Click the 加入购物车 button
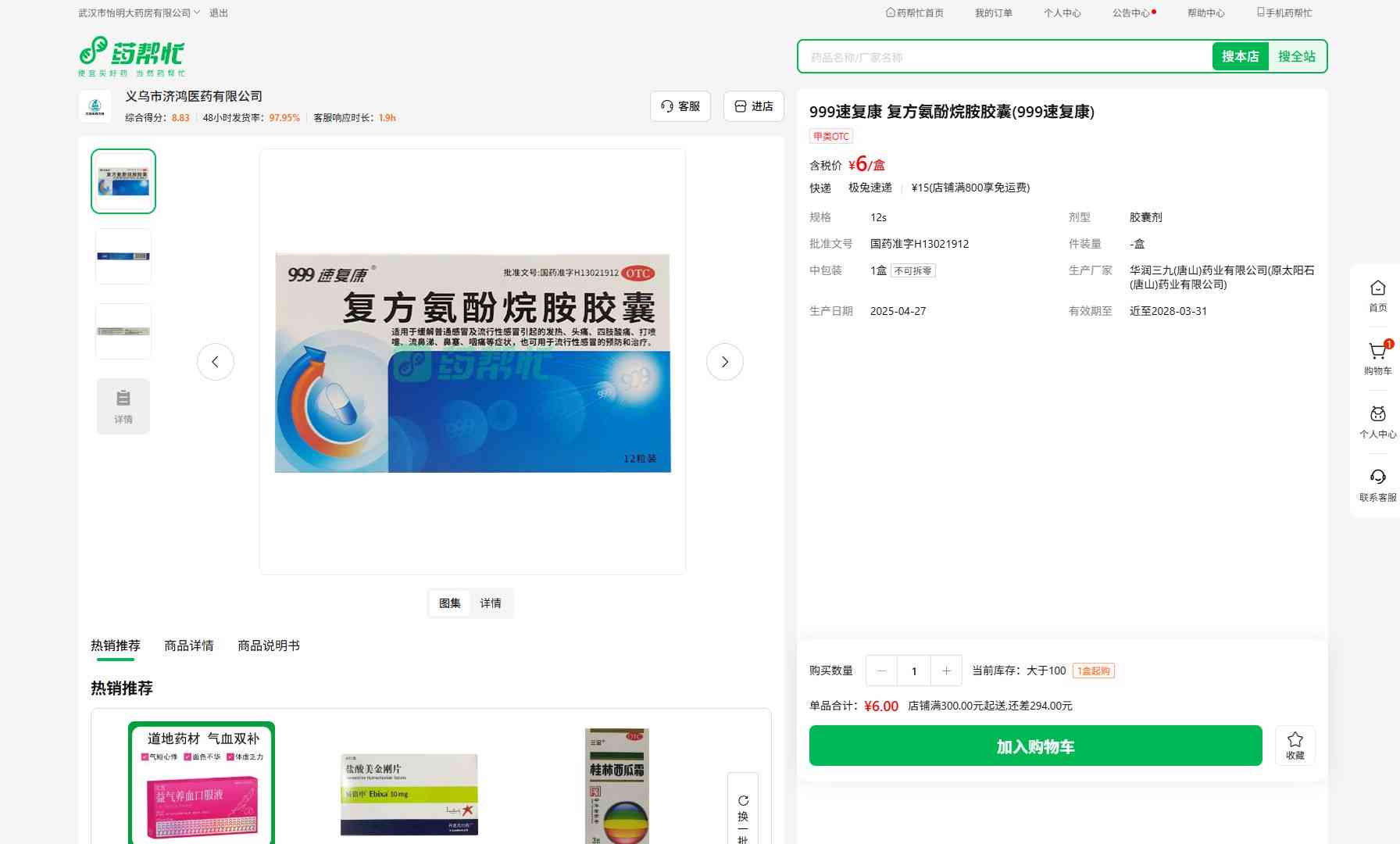 tap(1035, 746)
